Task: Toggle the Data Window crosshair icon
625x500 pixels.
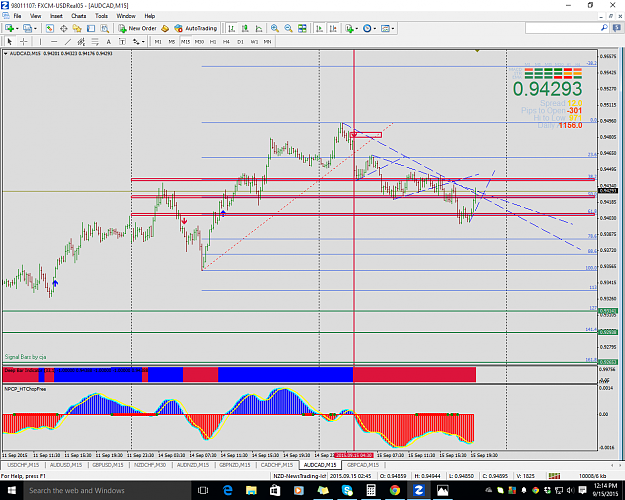Action: click(x=63, y=28)
